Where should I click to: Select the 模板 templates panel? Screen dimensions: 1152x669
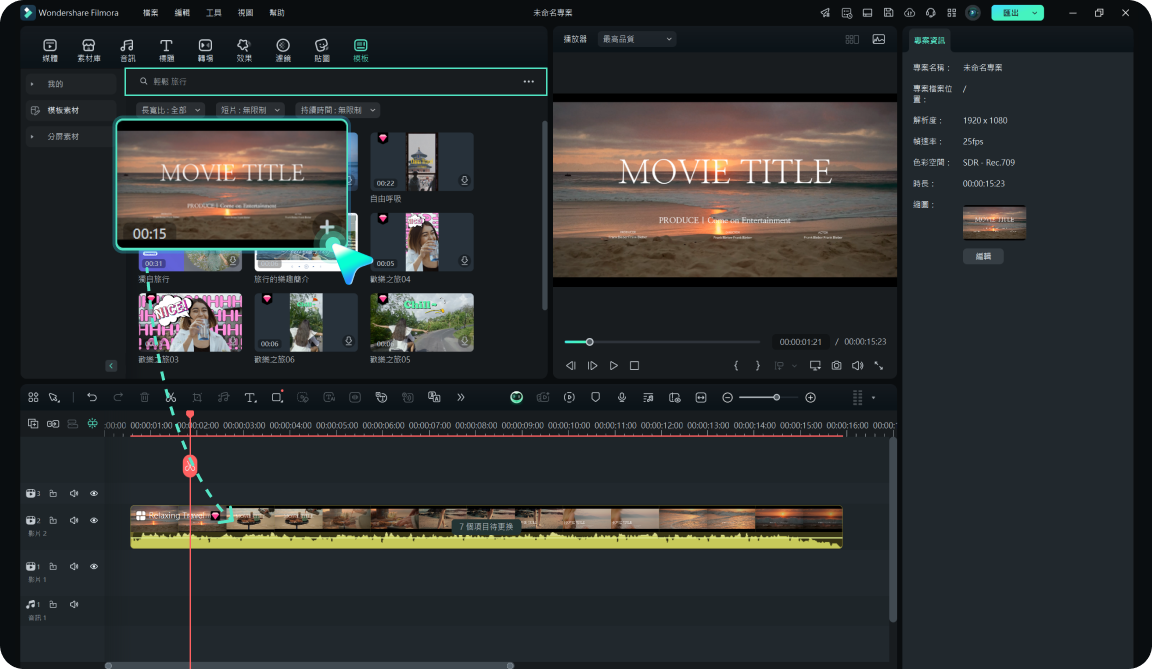coord(361,50)
